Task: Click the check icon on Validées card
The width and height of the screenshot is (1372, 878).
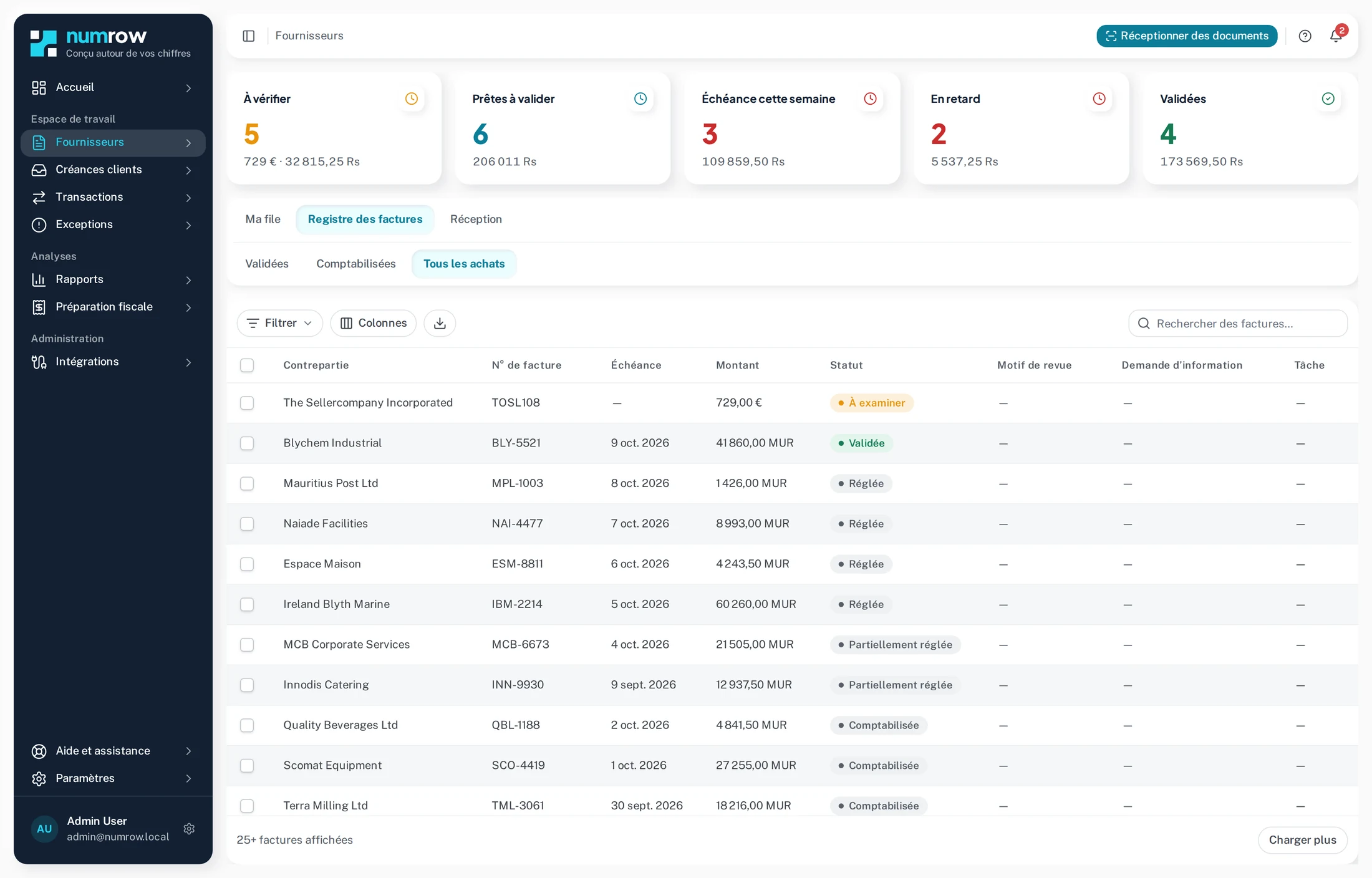Action: [1328, 99]
